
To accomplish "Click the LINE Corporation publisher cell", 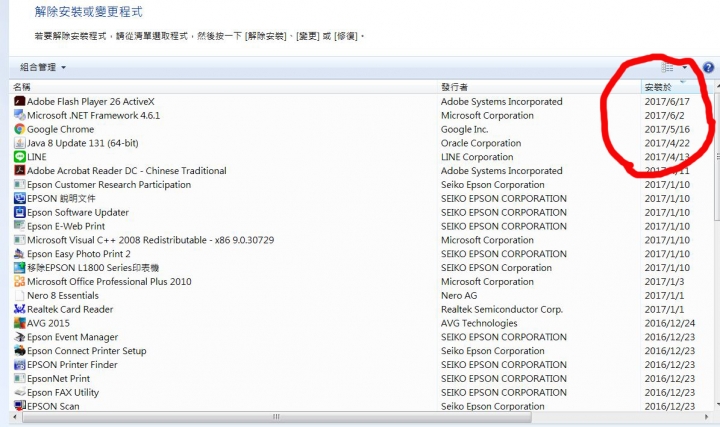I will pyautogui.click(x=477, y=157).
